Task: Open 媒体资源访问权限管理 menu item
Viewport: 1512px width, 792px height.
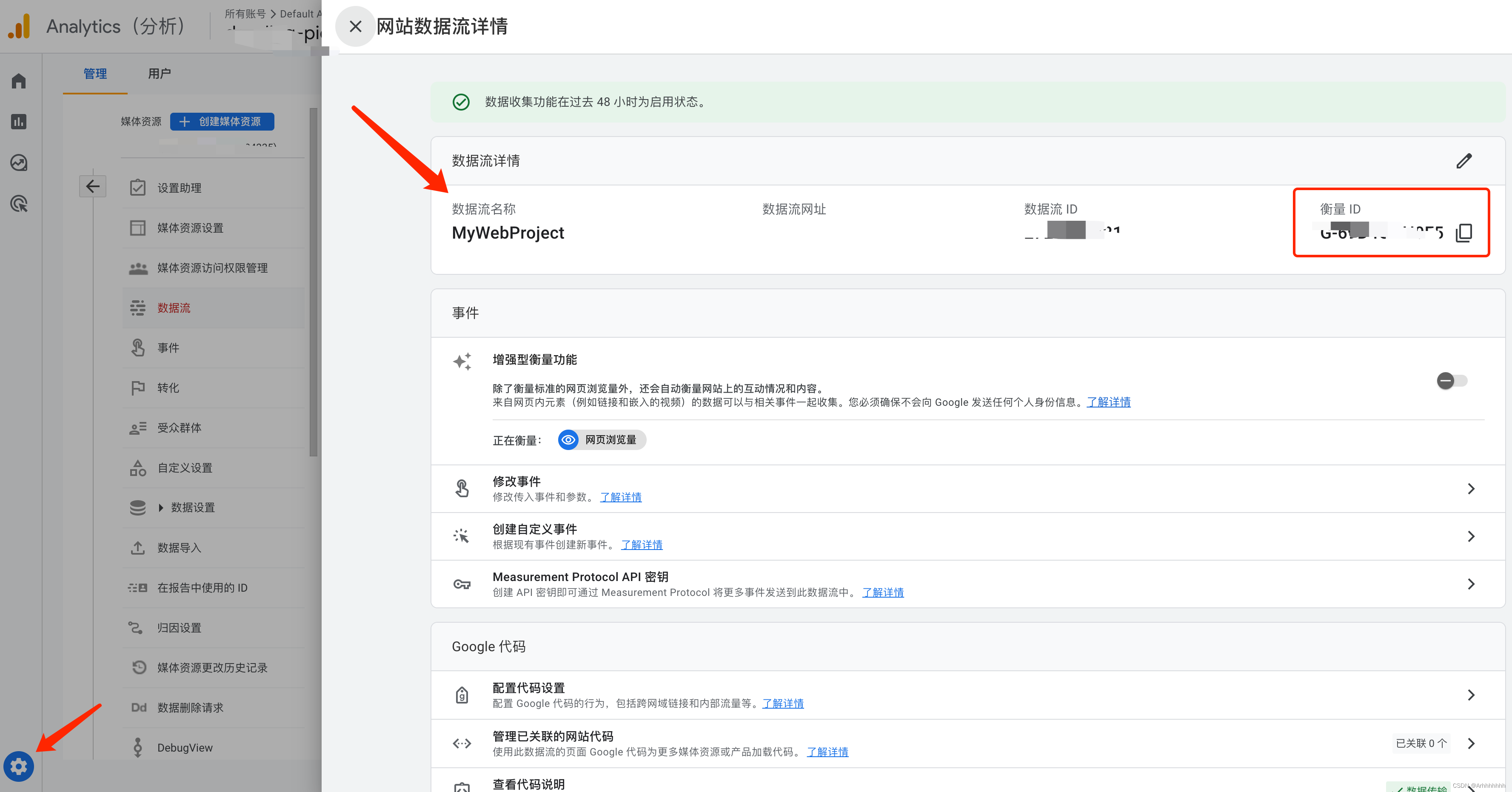Action: (214, 268)
